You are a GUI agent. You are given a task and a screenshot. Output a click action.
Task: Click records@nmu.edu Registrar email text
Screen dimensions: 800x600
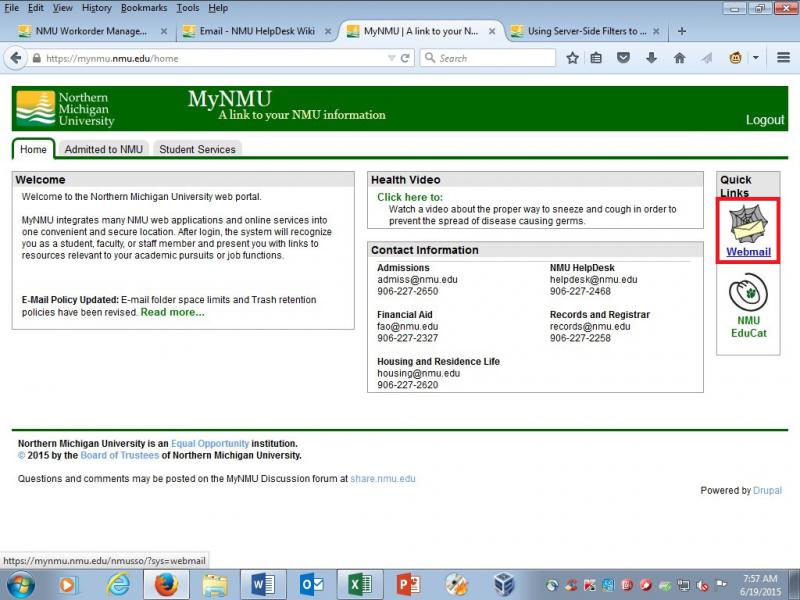pos(590,326)
